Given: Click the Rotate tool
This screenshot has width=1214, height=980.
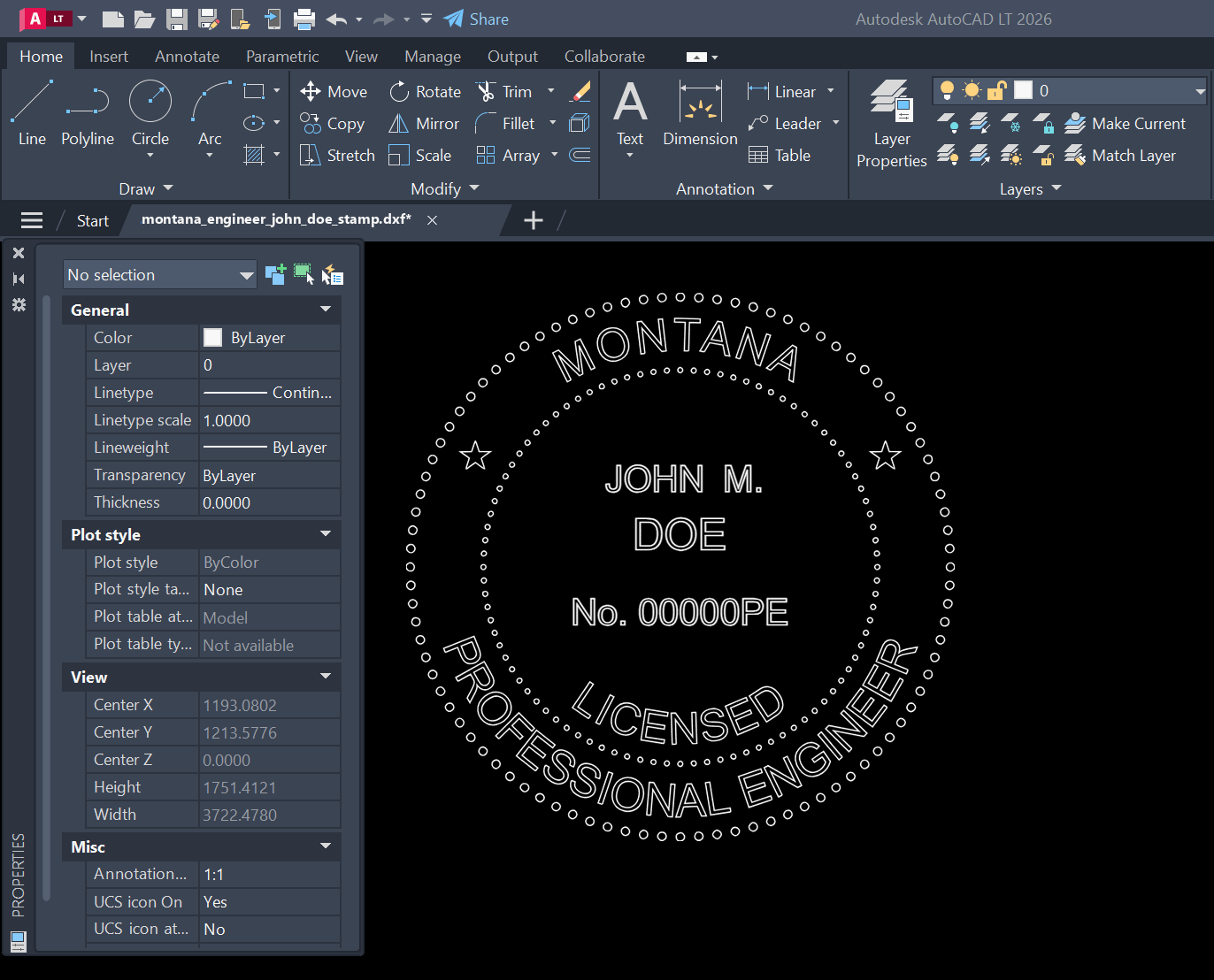Looking at the screenshot, I should coord(425,91).
